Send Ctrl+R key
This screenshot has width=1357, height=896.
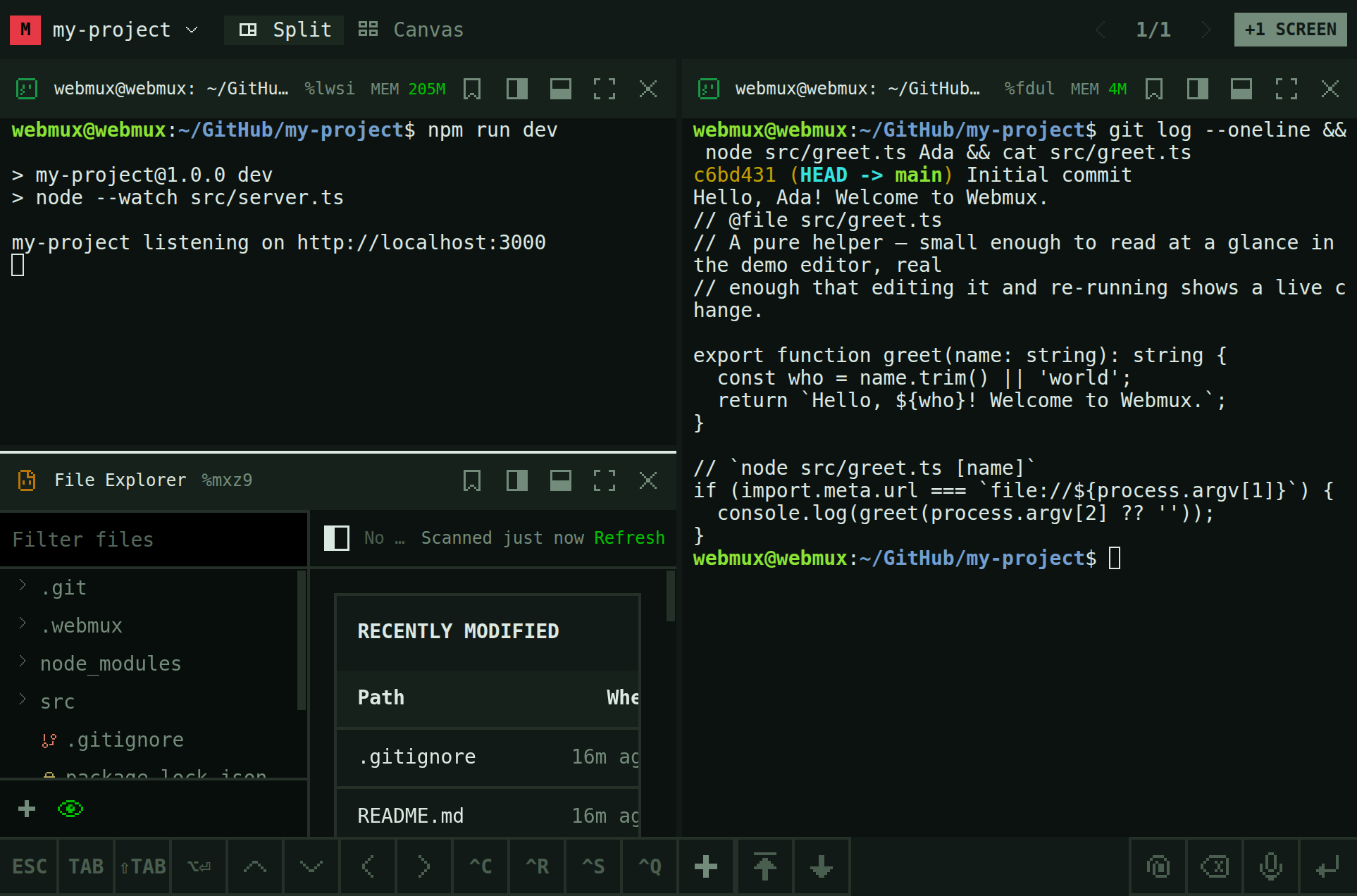[x=537, y=866]
